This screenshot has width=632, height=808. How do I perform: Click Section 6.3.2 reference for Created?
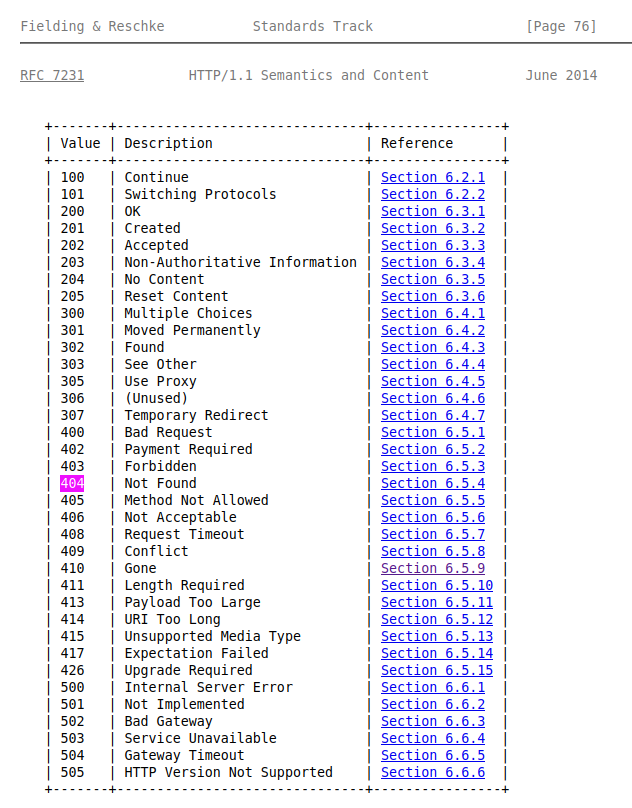coord(433,228)
